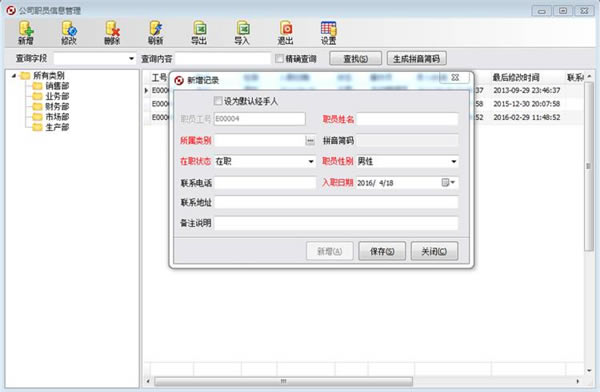Image resolution: width=600 pixels, height=392 pixels.
Task: Click cell 2016-02-29 11:48:52
Action: coord(527,117)
